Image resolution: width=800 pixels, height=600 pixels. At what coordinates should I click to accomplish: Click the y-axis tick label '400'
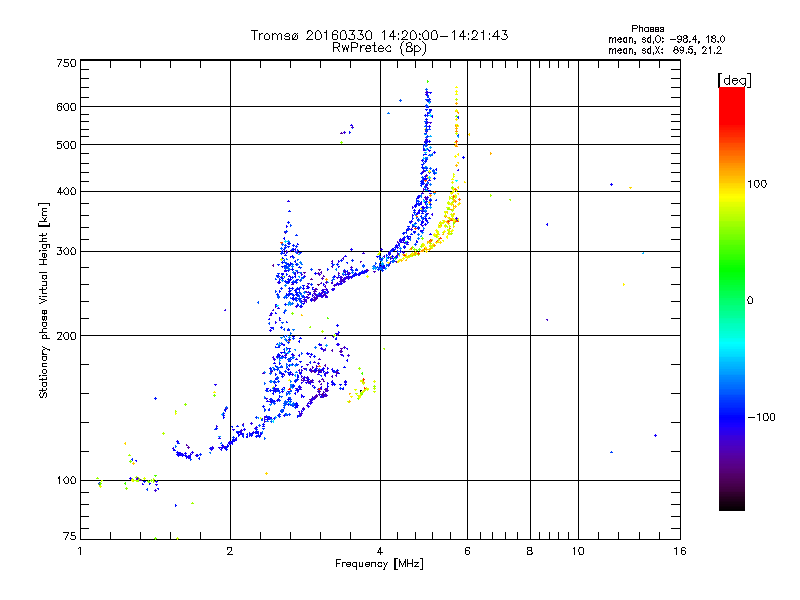pos(66,192)
